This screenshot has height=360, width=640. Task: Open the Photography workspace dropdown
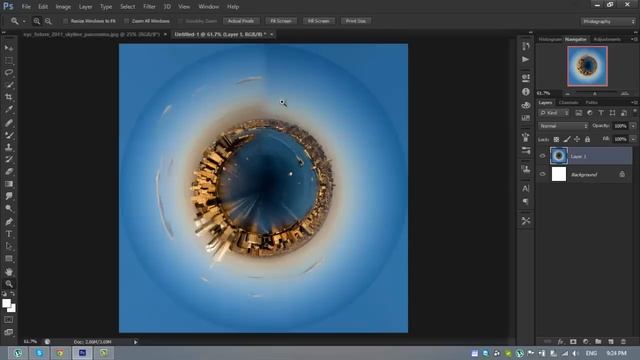[608, 21]
